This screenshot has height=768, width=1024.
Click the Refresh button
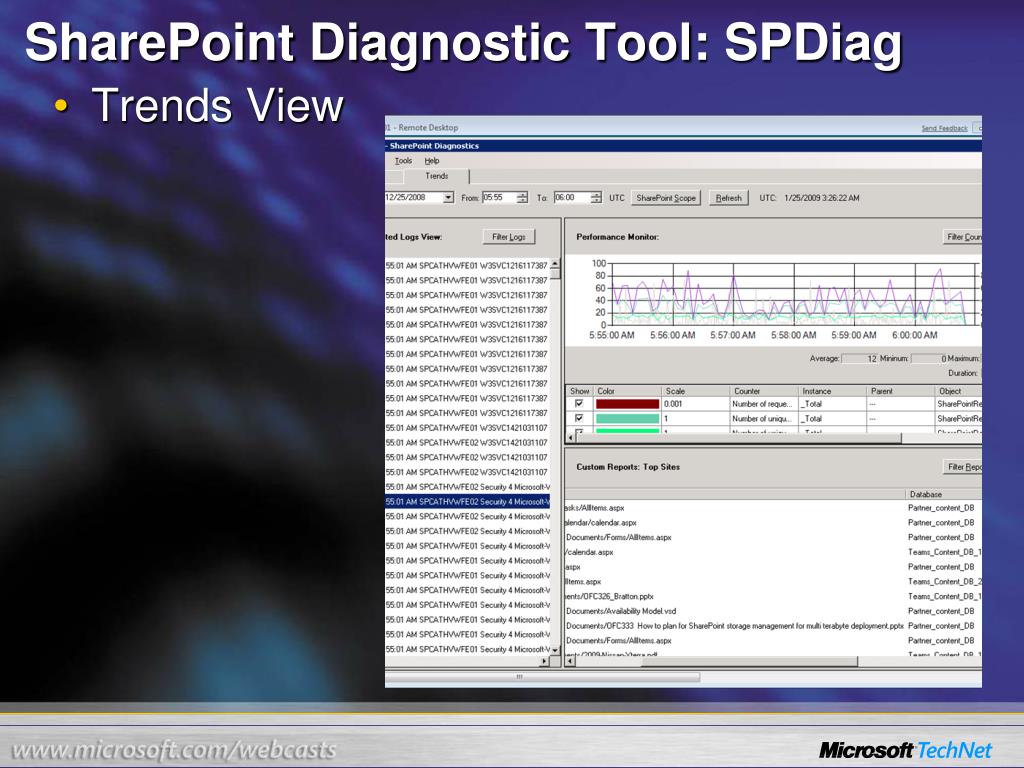click(x=728, y=198)
